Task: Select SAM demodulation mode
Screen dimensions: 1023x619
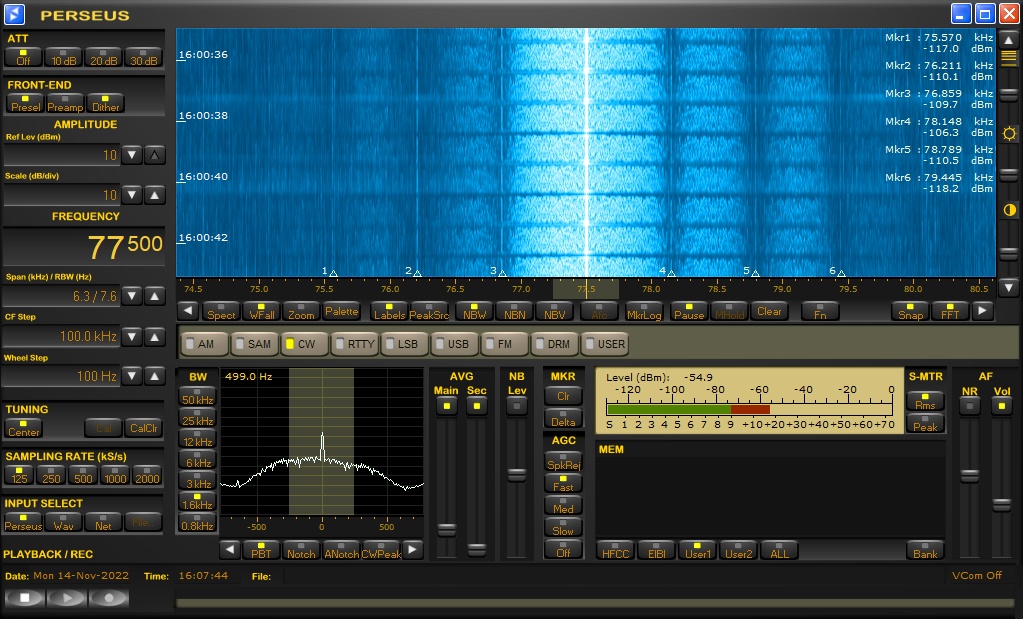Action: pyautogui.click(x=255, y=344)
